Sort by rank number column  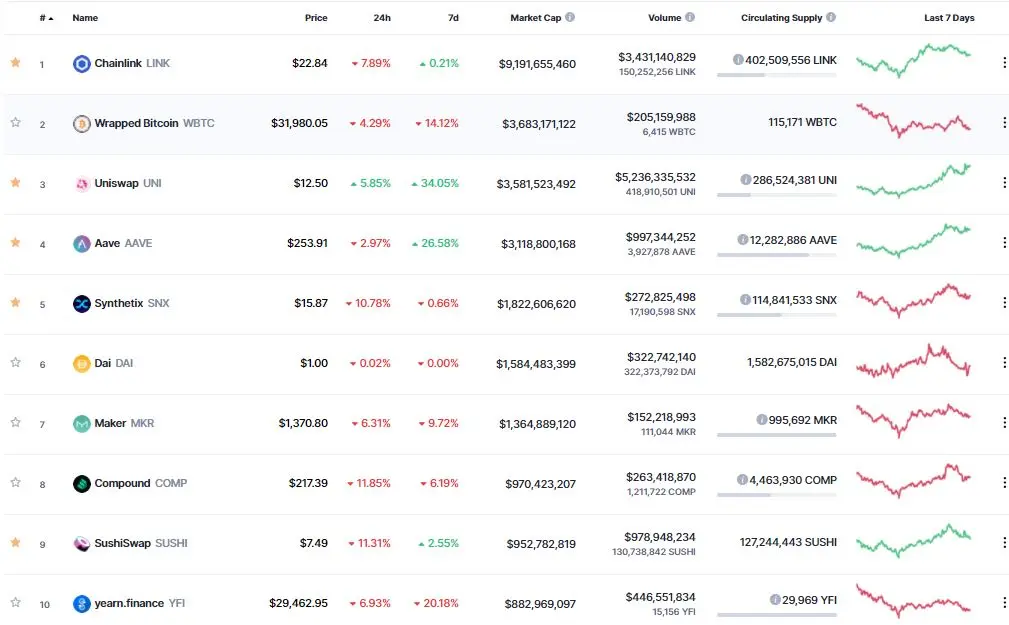46,18
